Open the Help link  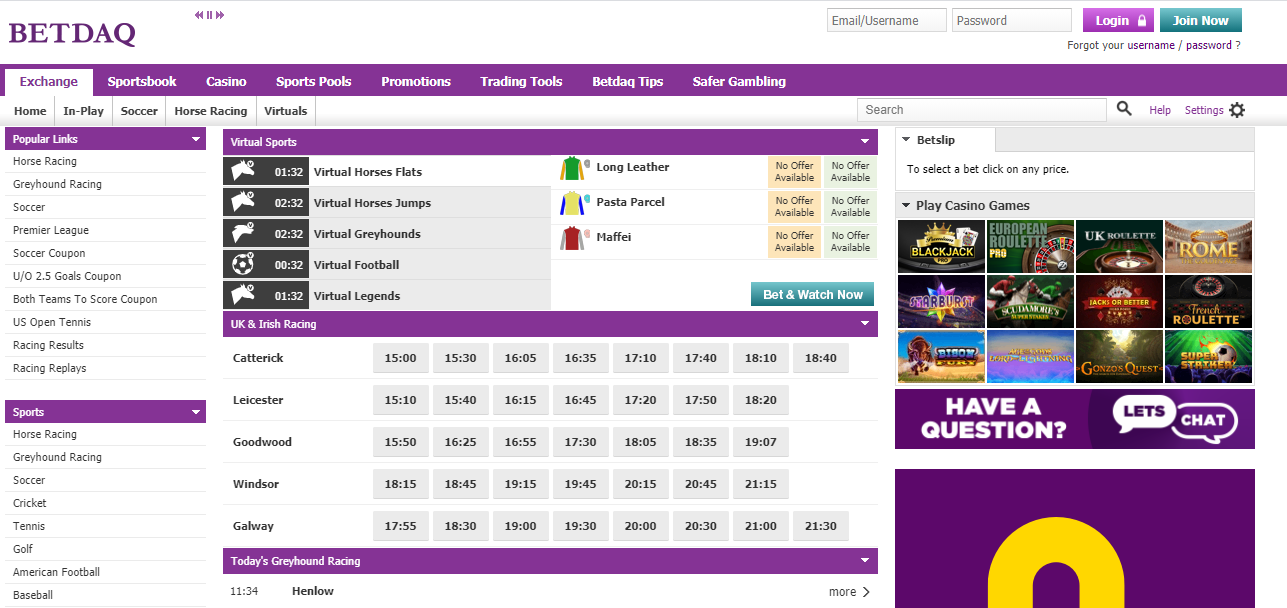pos(1160,110)
